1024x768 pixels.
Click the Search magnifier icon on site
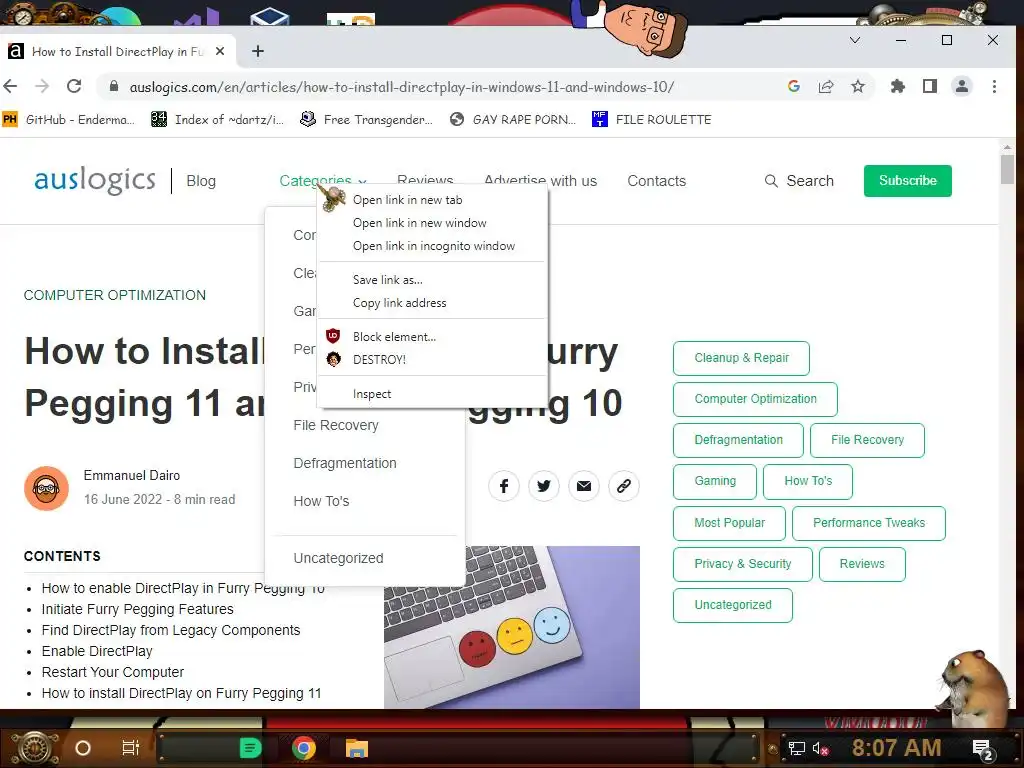[x=771, y=181]
